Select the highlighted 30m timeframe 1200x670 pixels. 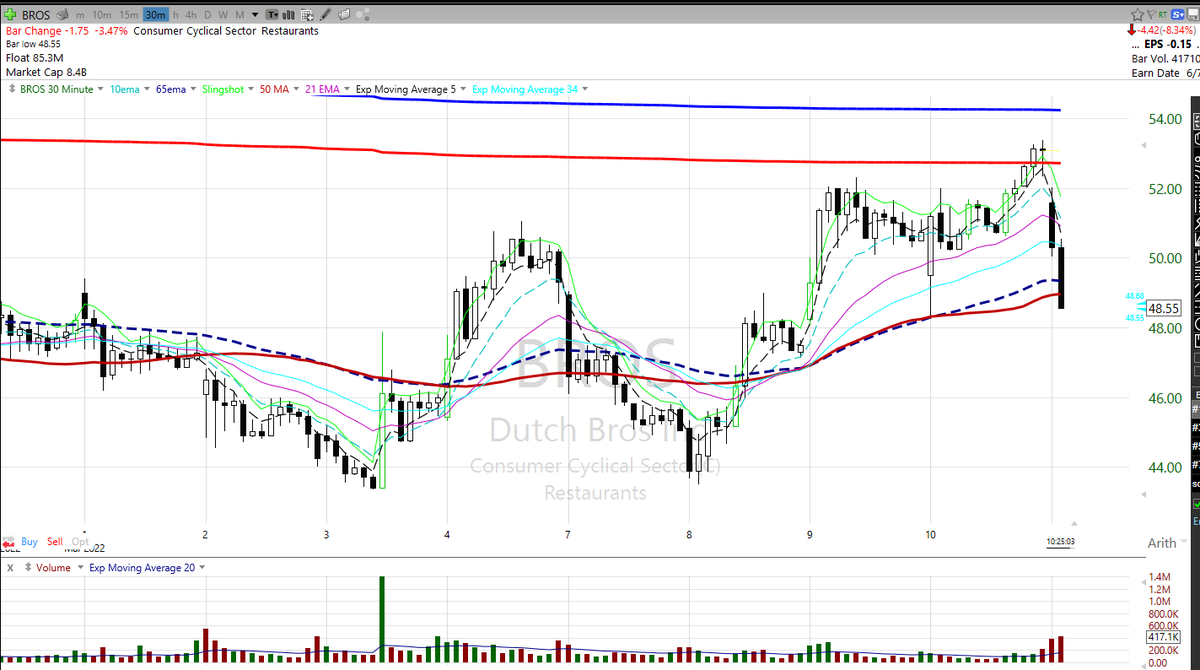(156, 15)
